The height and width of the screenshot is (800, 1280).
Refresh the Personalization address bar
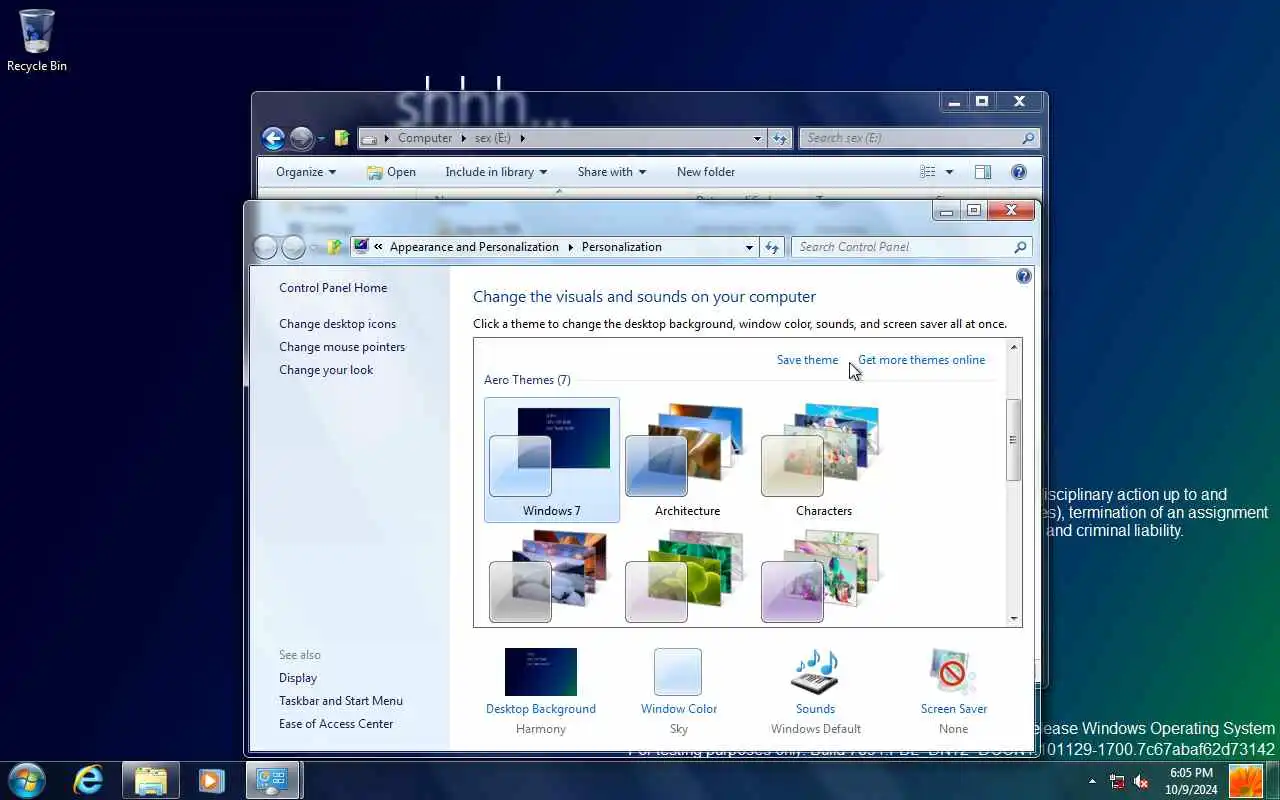(771, 247)
